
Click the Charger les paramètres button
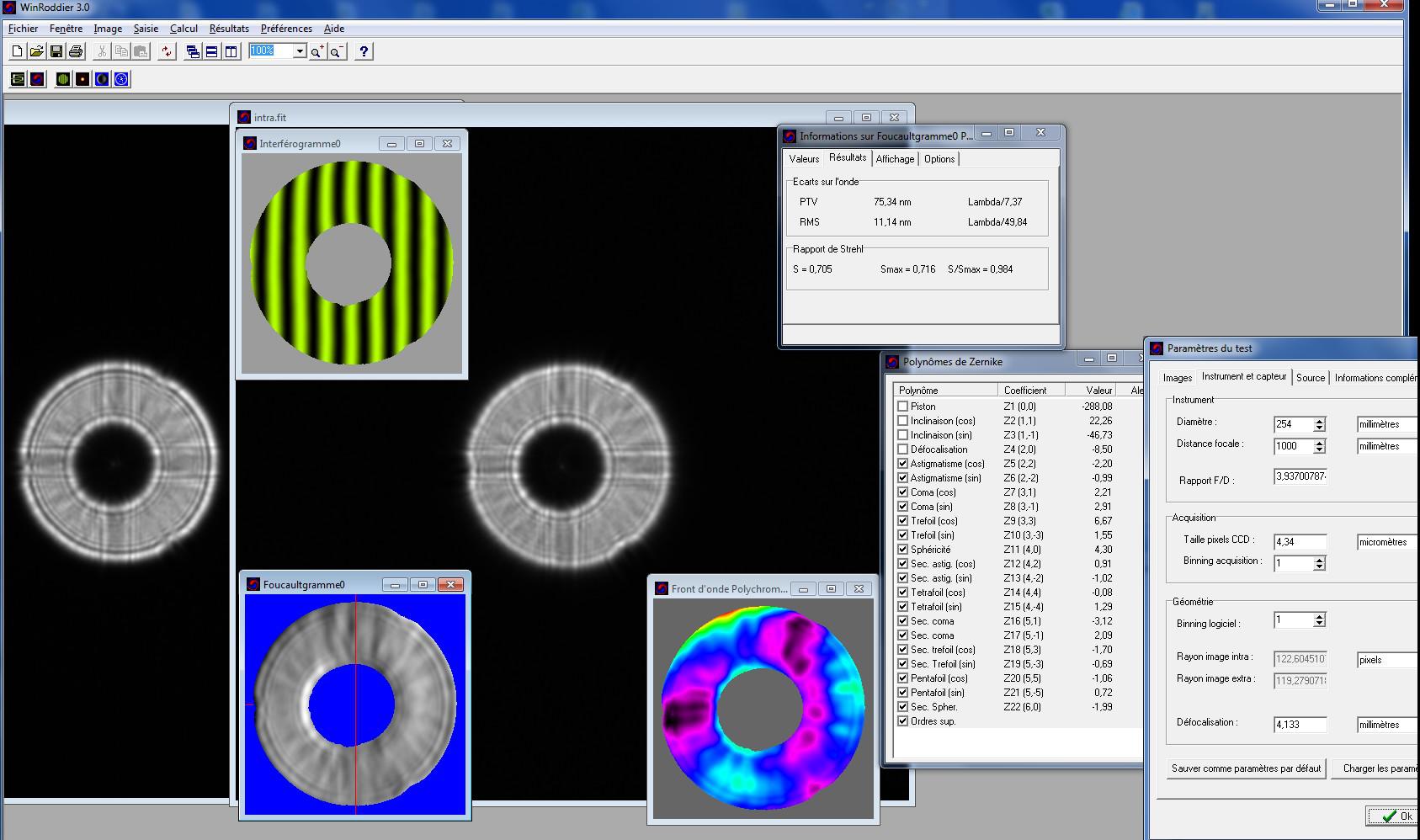tap(1375, 768)
